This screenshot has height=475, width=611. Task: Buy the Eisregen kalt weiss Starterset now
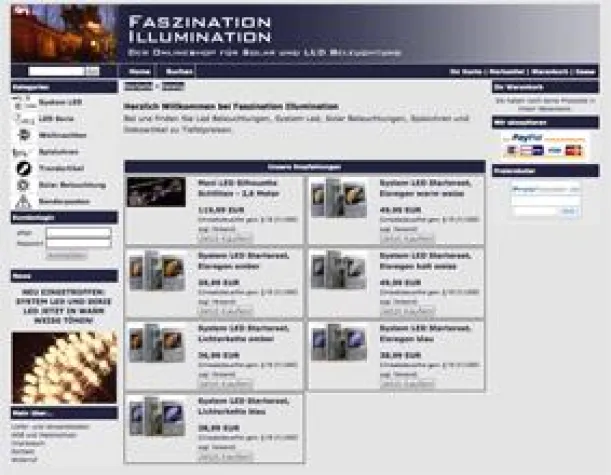point(407,311)
